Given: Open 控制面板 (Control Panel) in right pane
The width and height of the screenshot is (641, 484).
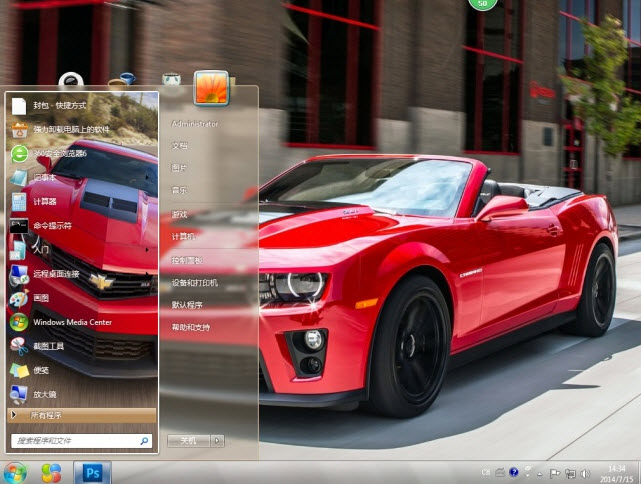Looking at the screenshot, I should click(x=186, y=260).
